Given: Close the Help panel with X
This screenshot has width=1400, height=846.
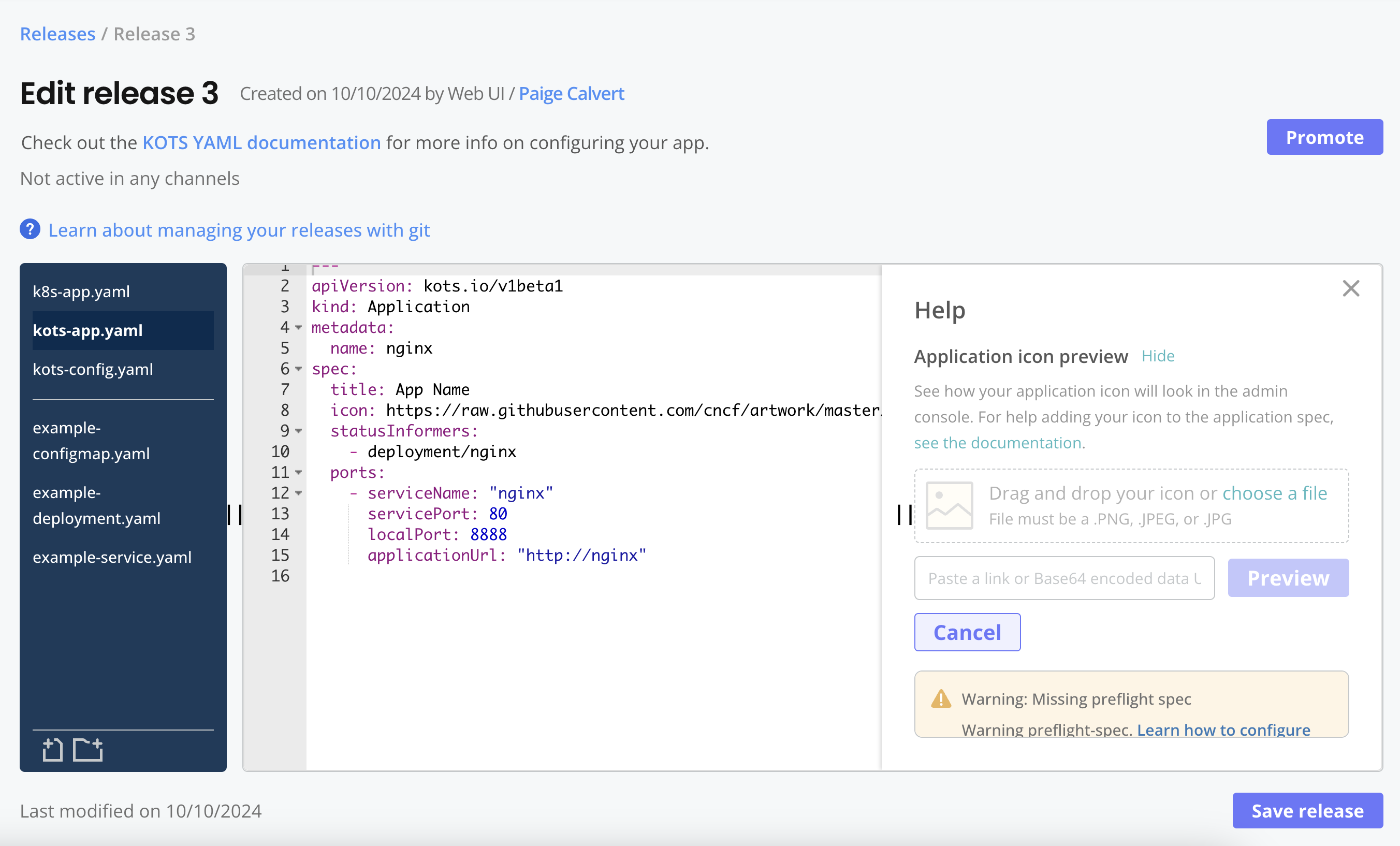Looking at the screenshot, I should point(1351,288).
